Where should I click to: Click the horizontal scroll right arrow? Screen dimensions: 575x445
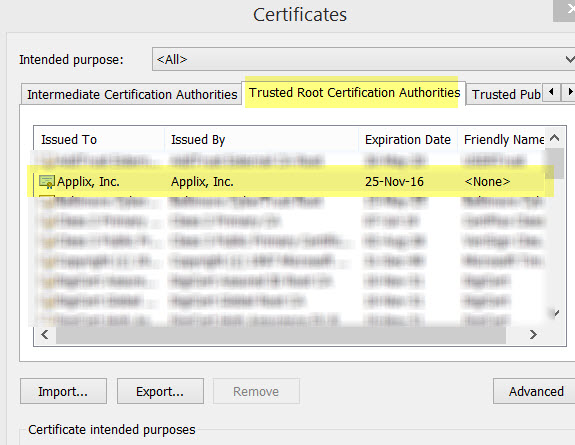(533, 335)
